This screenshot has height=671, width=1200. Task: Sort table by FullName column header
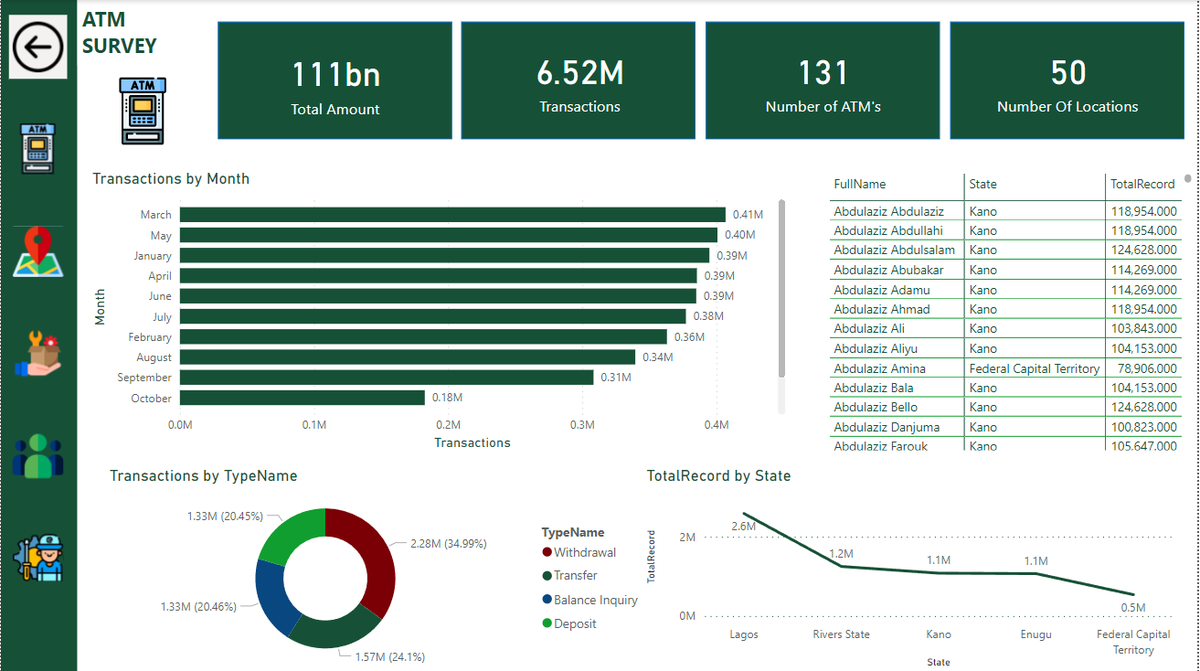coord(860,184)
